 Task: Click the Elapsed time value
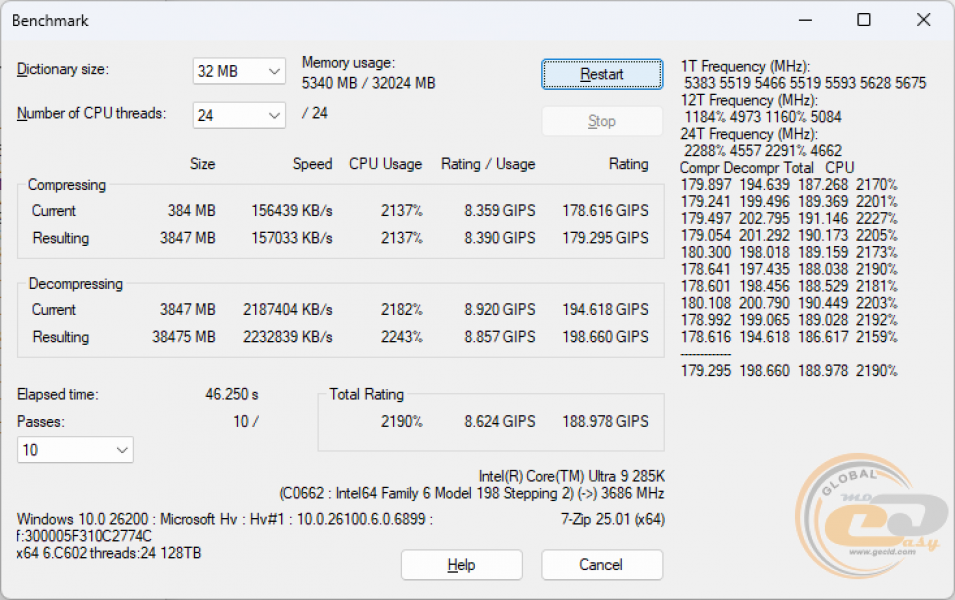tap(231, 394)
